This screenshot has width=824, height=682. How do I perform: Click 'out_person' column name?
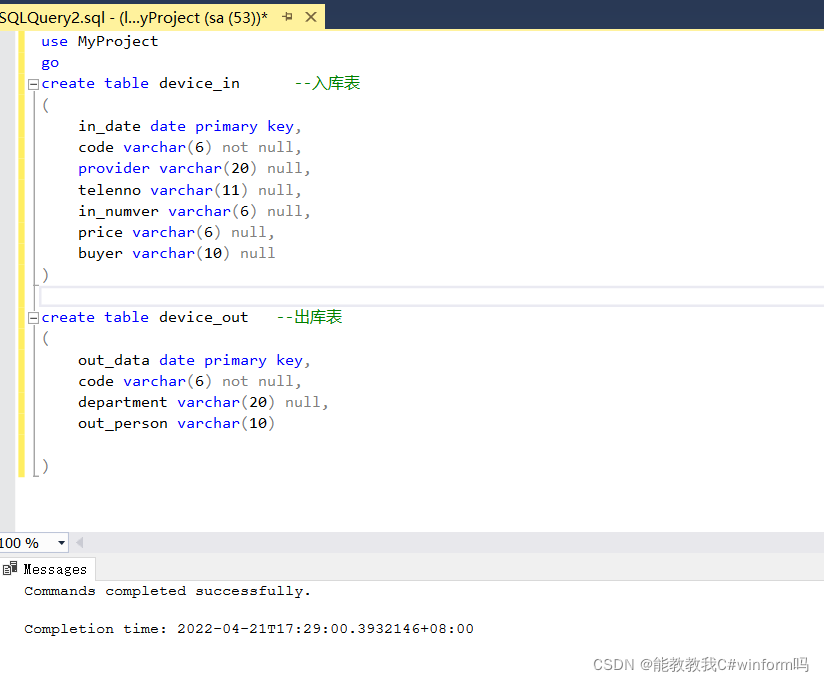click(x=122, y=423)
